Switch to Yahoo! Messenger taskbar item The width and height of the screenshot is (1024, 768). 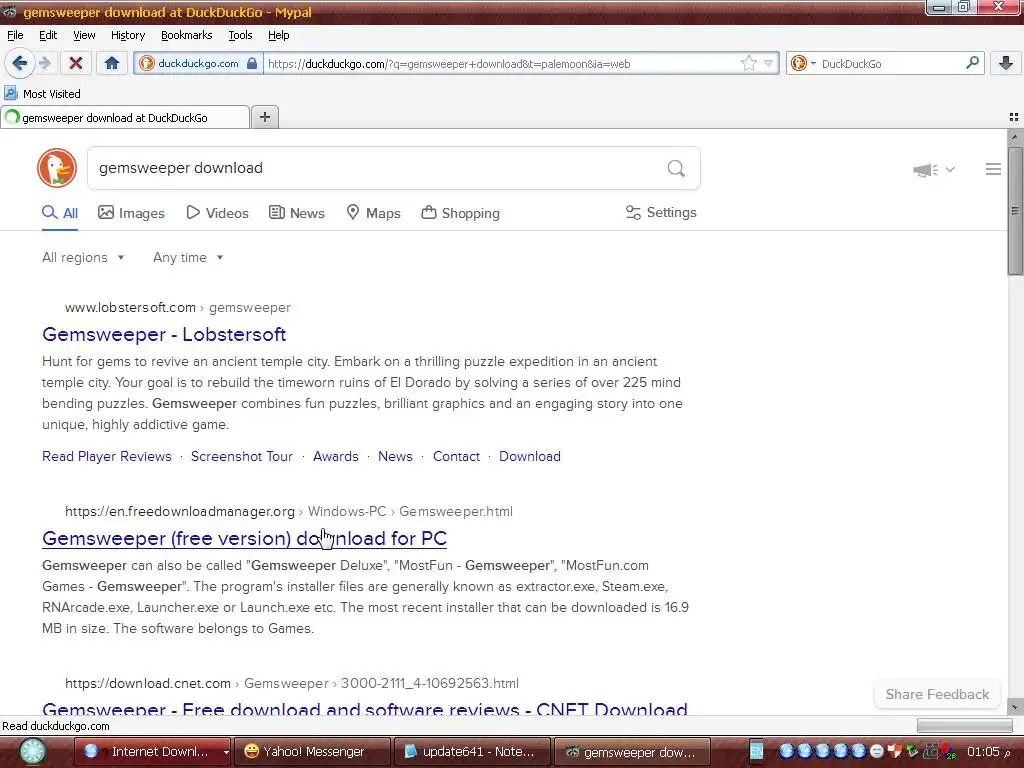point(312,752)
